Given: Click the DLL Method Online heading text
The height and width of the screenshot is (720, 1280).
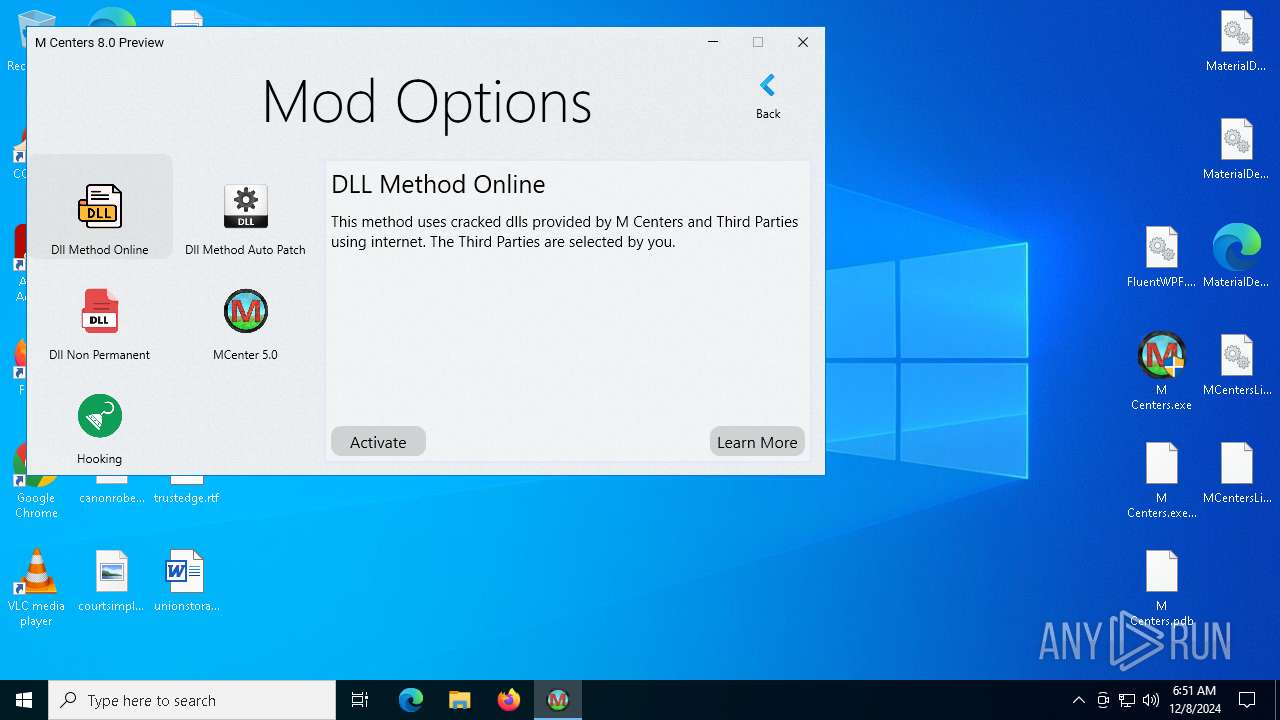Looking at the screenshot, I should coord(438,184).
